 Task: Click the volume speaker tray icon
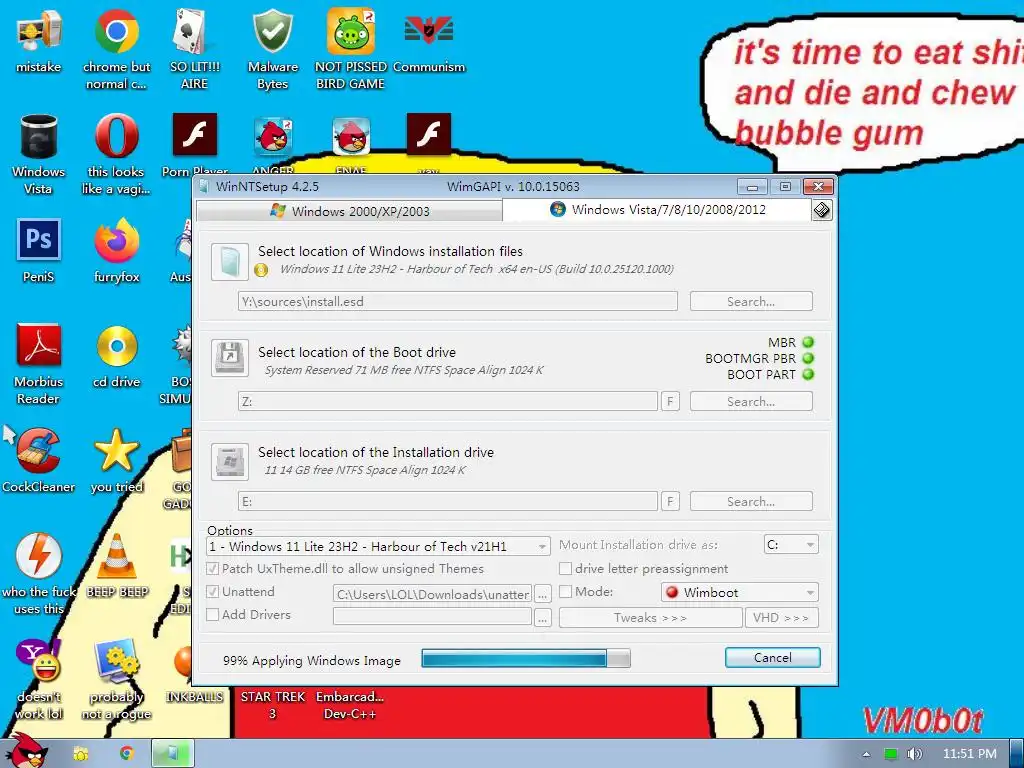(915, 754)
